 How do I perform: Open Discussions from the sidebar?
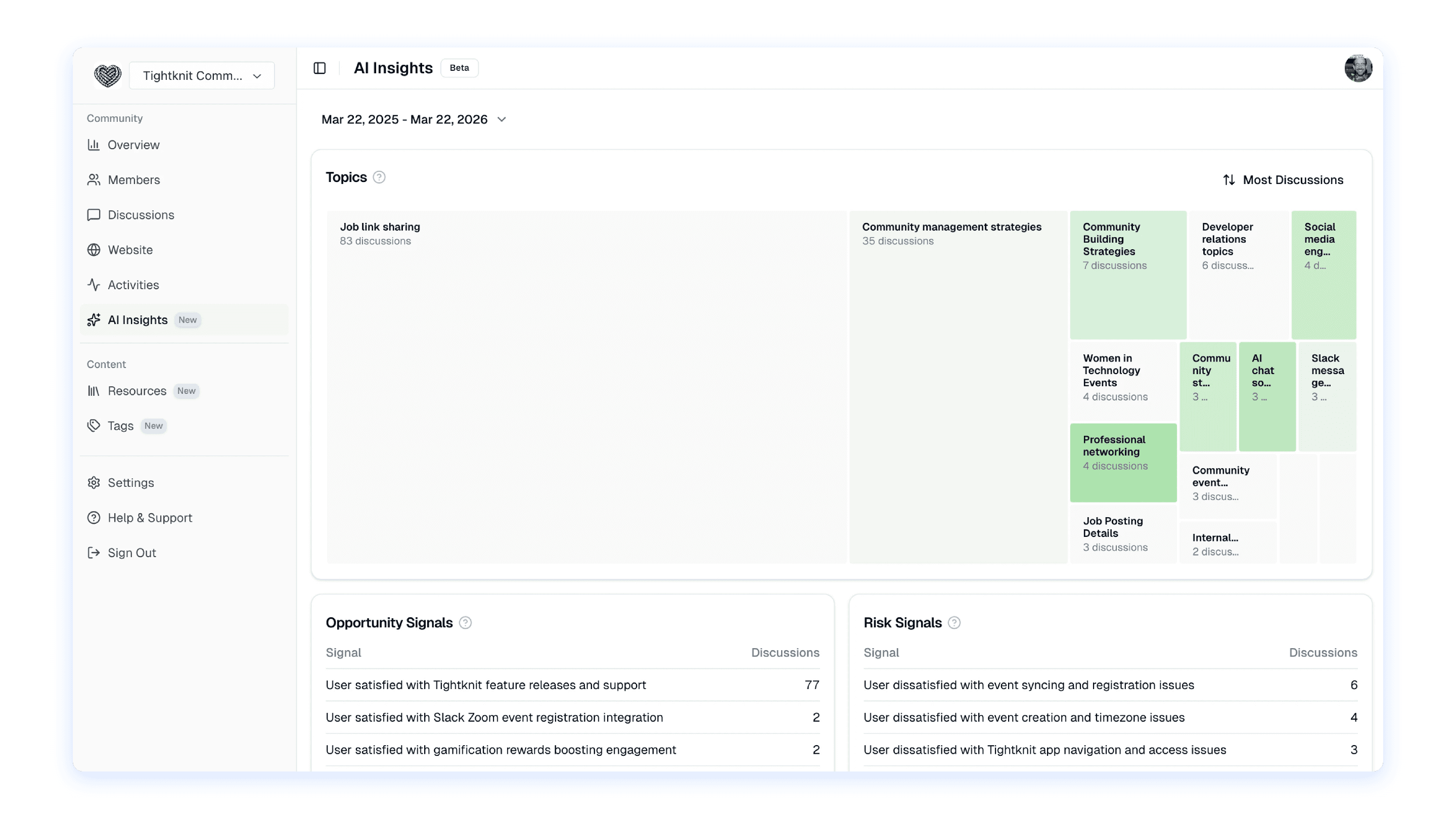click(141, 215)
